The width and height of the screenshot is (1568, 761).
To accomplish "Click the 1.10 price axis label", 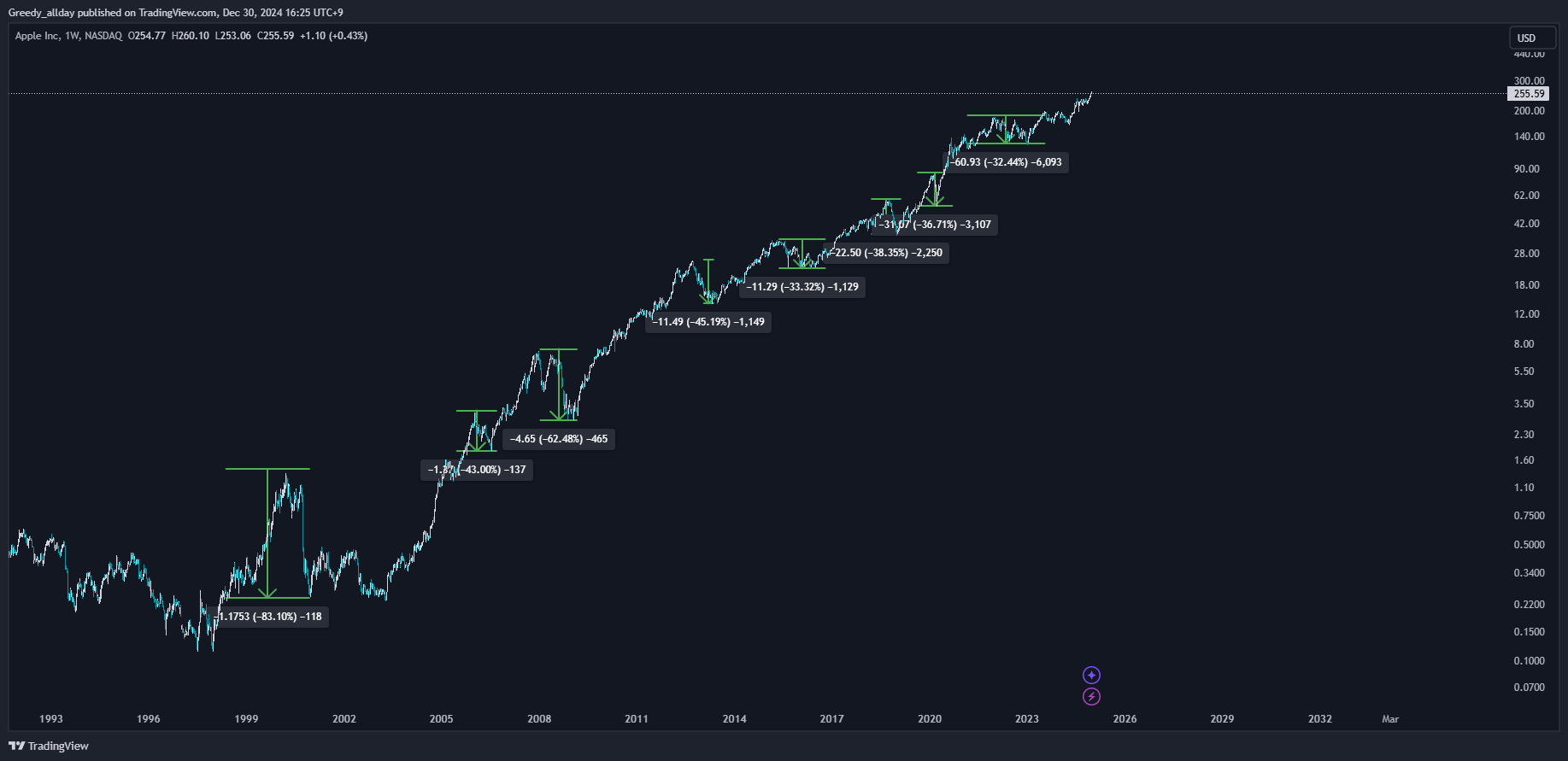I will (1524, 488).
